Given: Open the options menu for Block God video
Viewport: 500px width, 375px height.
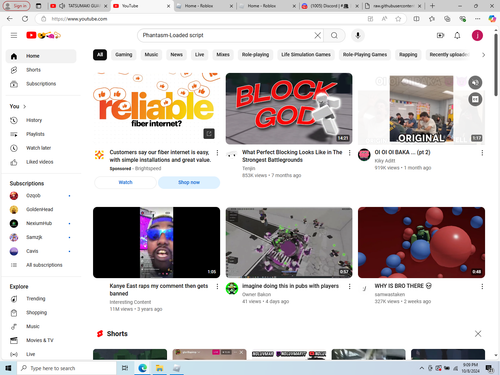Looking at the screenshot, I should tap(349, 153).
